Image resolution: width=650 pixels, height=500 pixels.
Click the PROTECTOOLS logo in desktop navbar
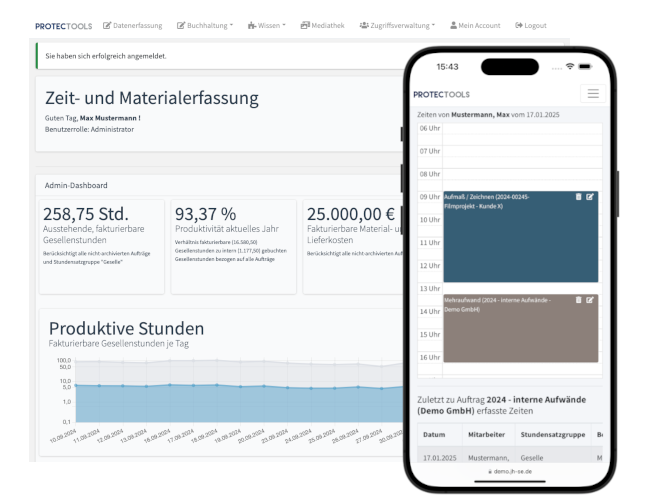tap(63, 25)
